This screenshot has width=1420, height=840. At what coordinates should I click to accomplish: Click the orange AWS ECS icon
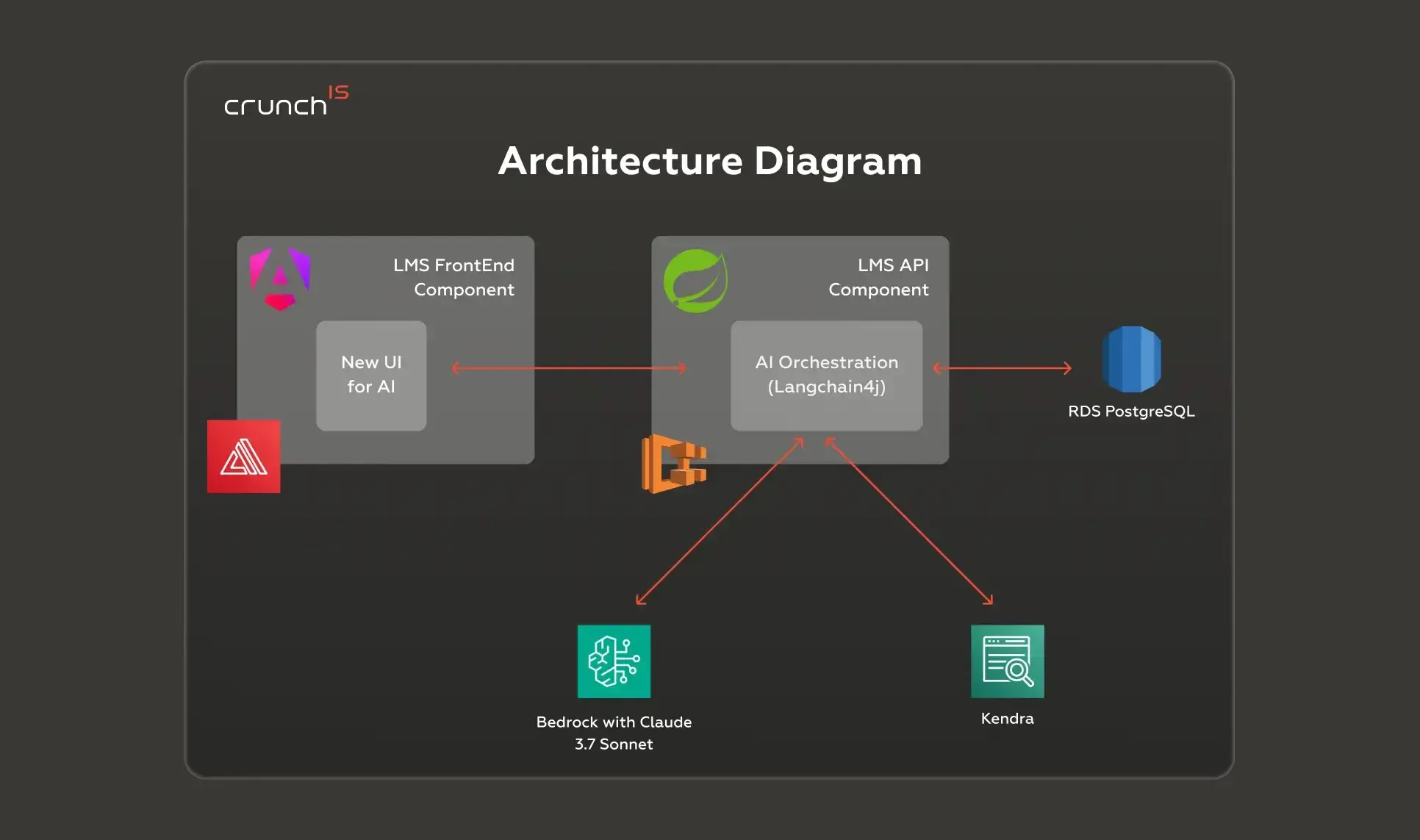click(x=674, y=463)
